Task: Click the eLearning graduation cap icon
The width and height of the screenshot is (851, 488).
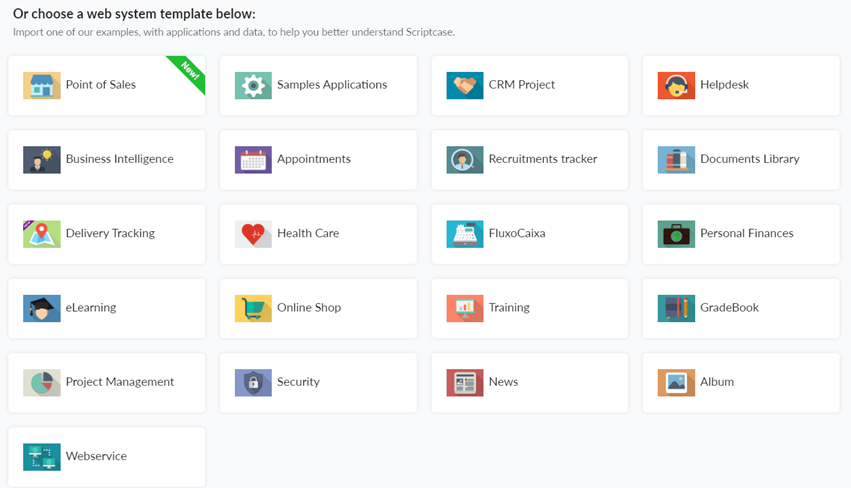Action: coord(42,308)
